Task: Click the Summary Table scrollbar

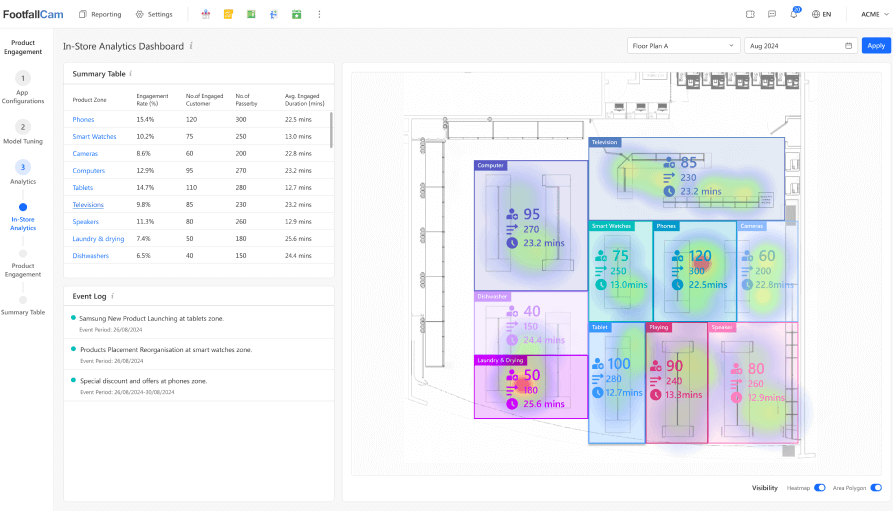Action: tap(331, 130)
